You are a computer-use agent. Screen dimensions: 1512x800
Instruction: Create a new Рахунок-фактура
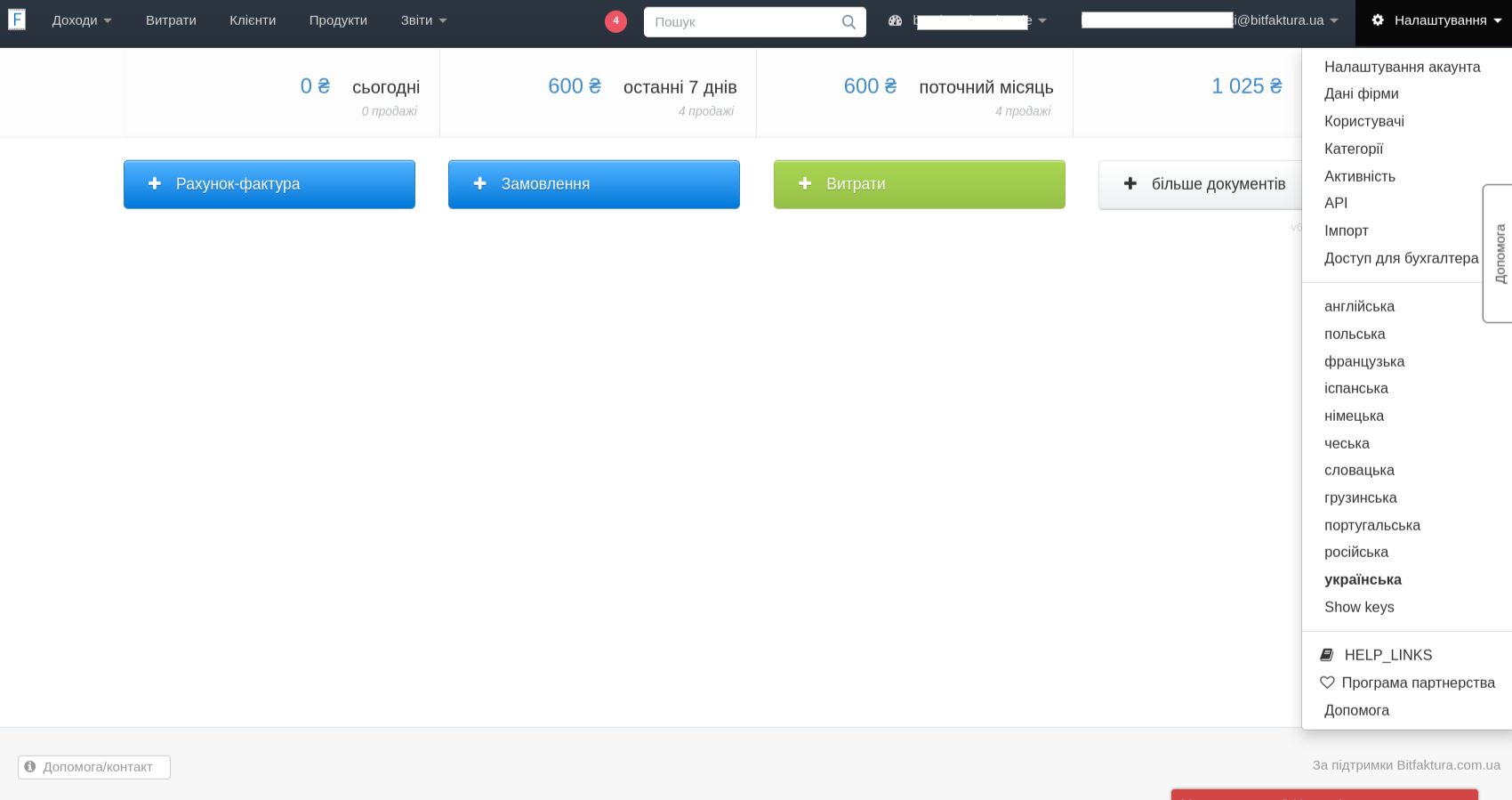click(x=269, y=184)
